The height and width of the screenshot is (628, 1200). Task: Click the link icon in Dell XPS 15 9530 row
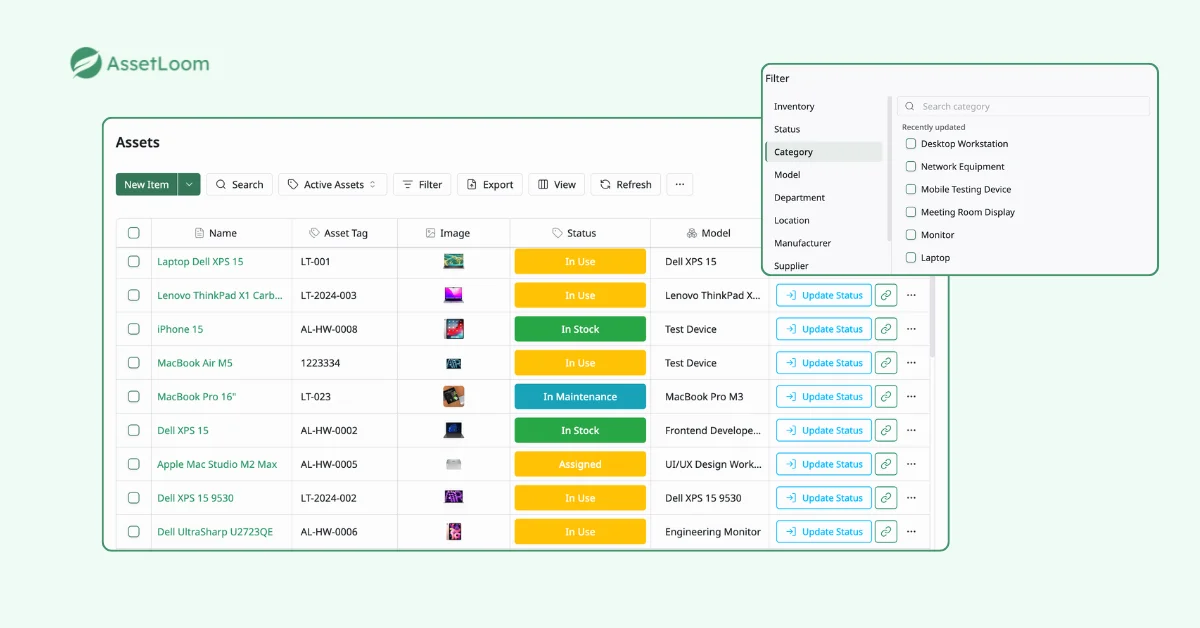pos(886,498)
